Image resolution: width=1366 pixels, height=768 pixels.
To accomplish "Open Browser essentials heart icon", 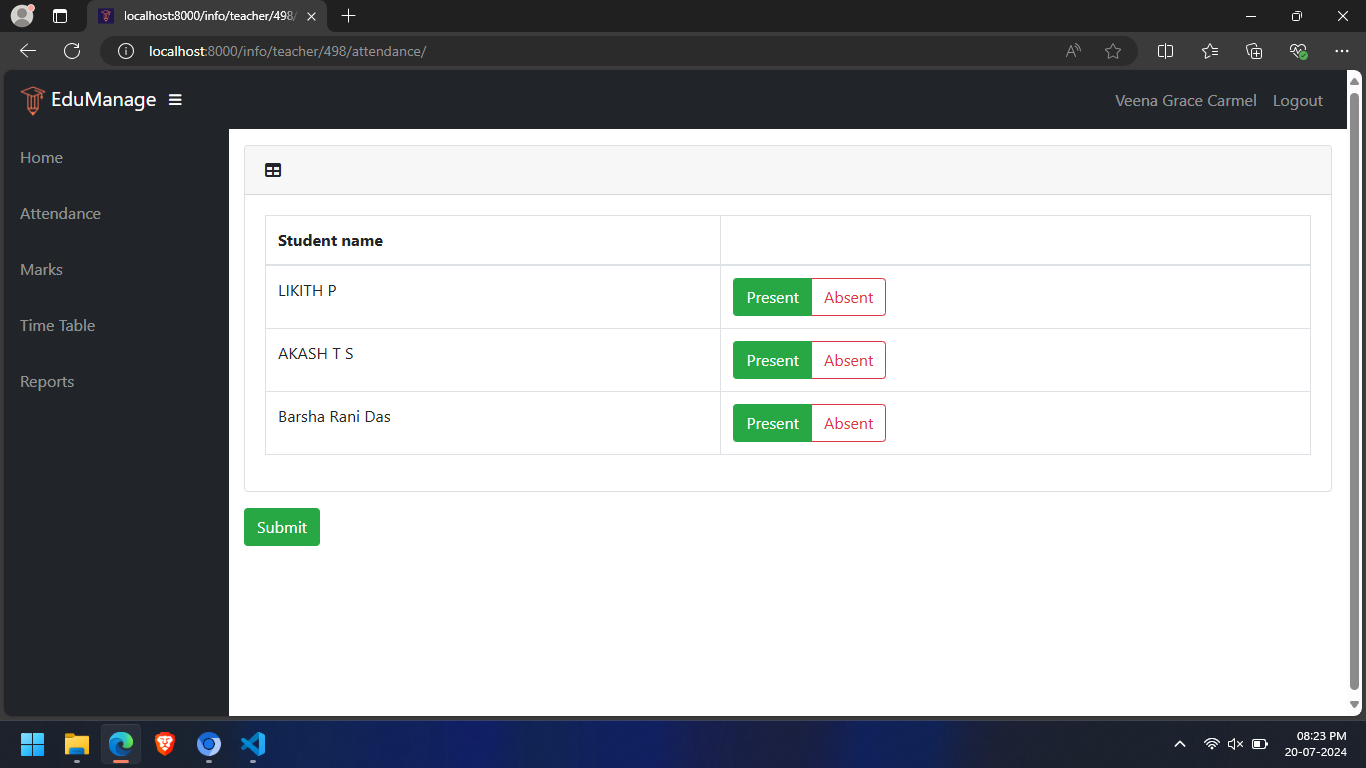I will pos(1298,51).
